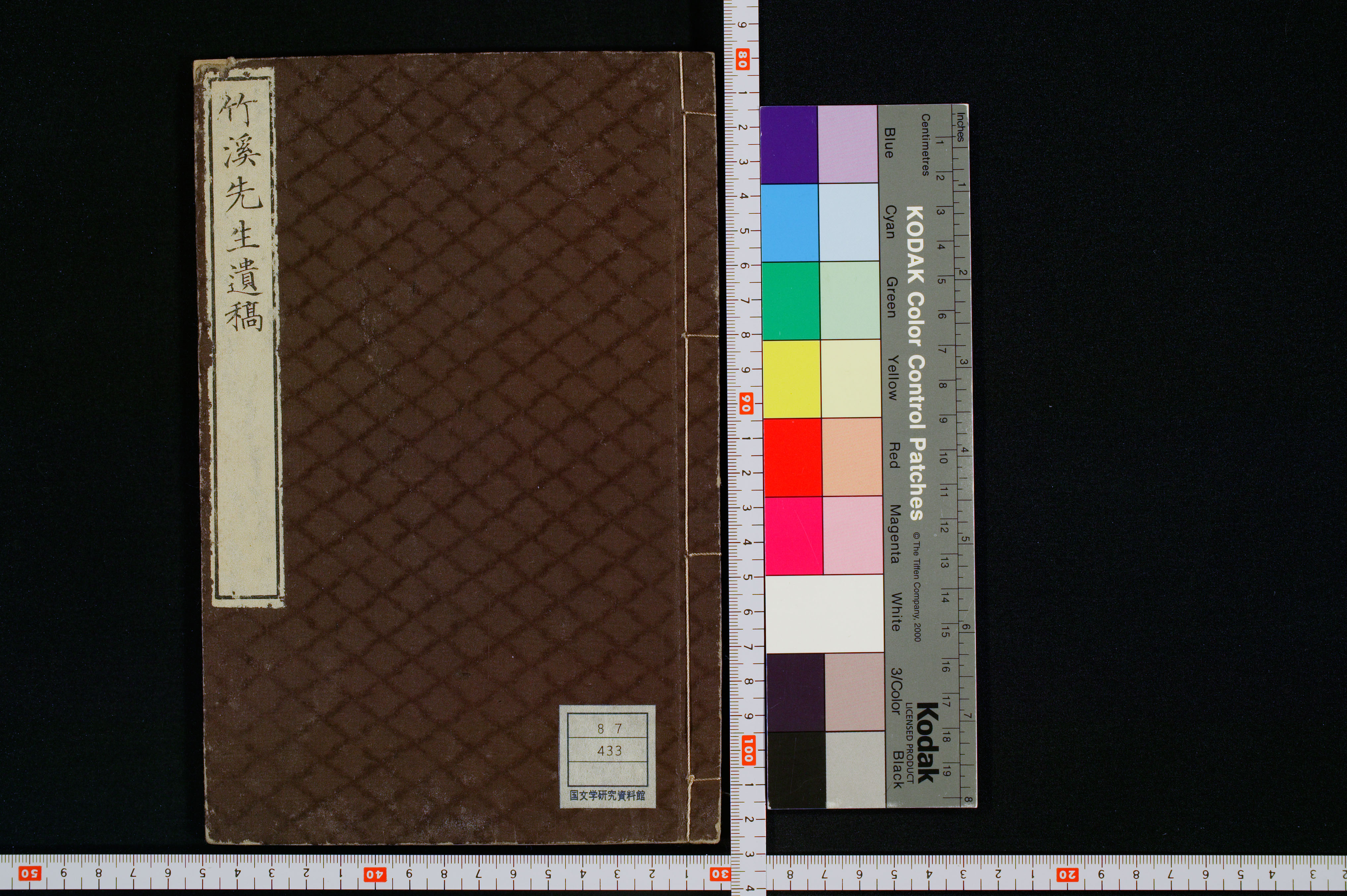
Task: Pick the light lavender tint patch
Action: pos(848,144)
